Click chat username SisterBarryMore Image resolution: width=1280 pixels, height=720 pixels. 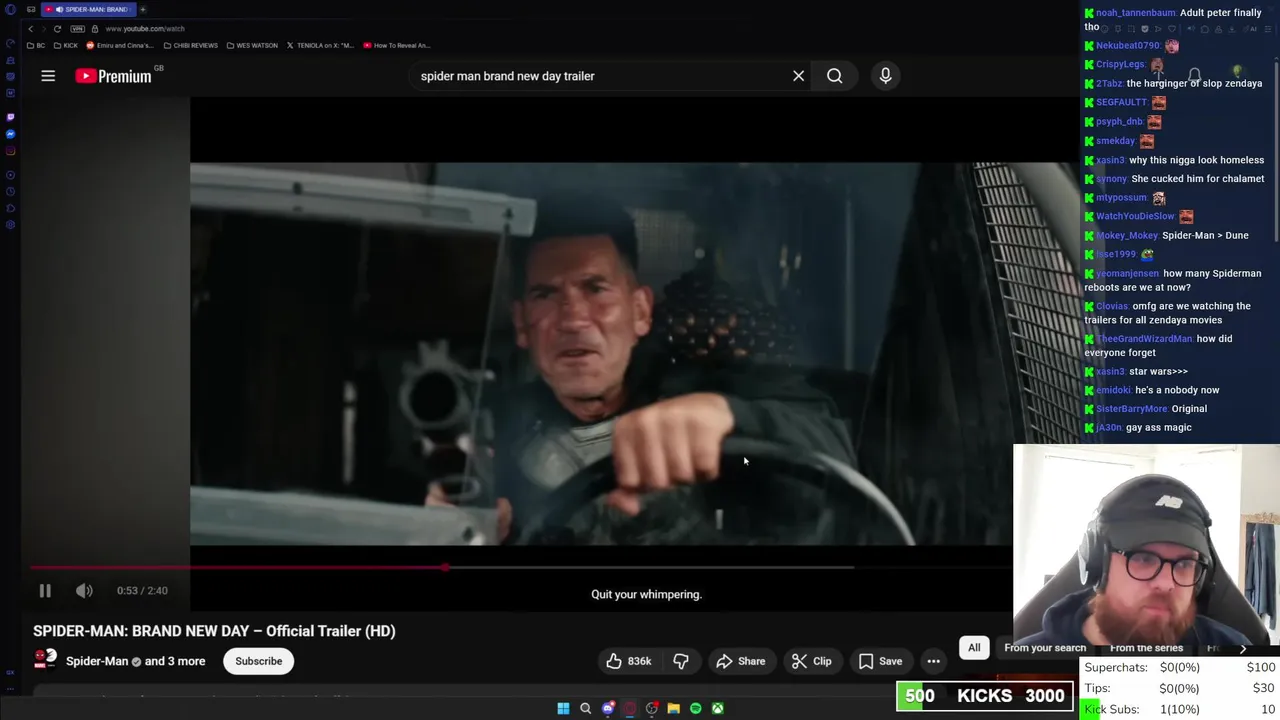point(1131,409)
